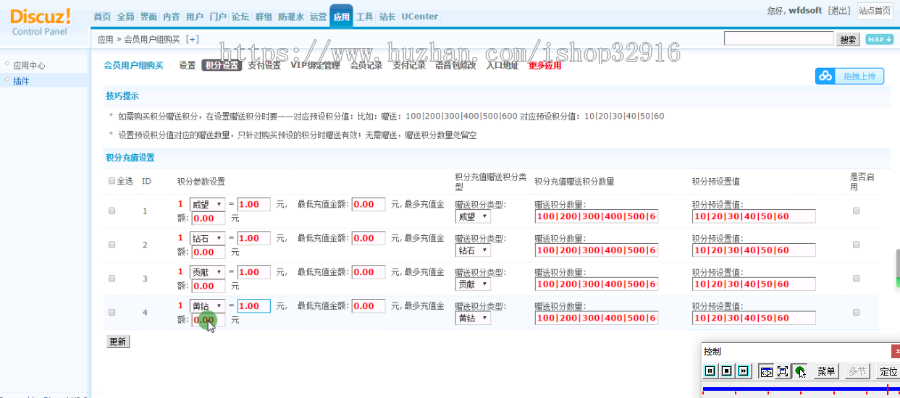The image size is (900, 398).
Task: Click the 搜索 search button
Action: pos(848,39)
